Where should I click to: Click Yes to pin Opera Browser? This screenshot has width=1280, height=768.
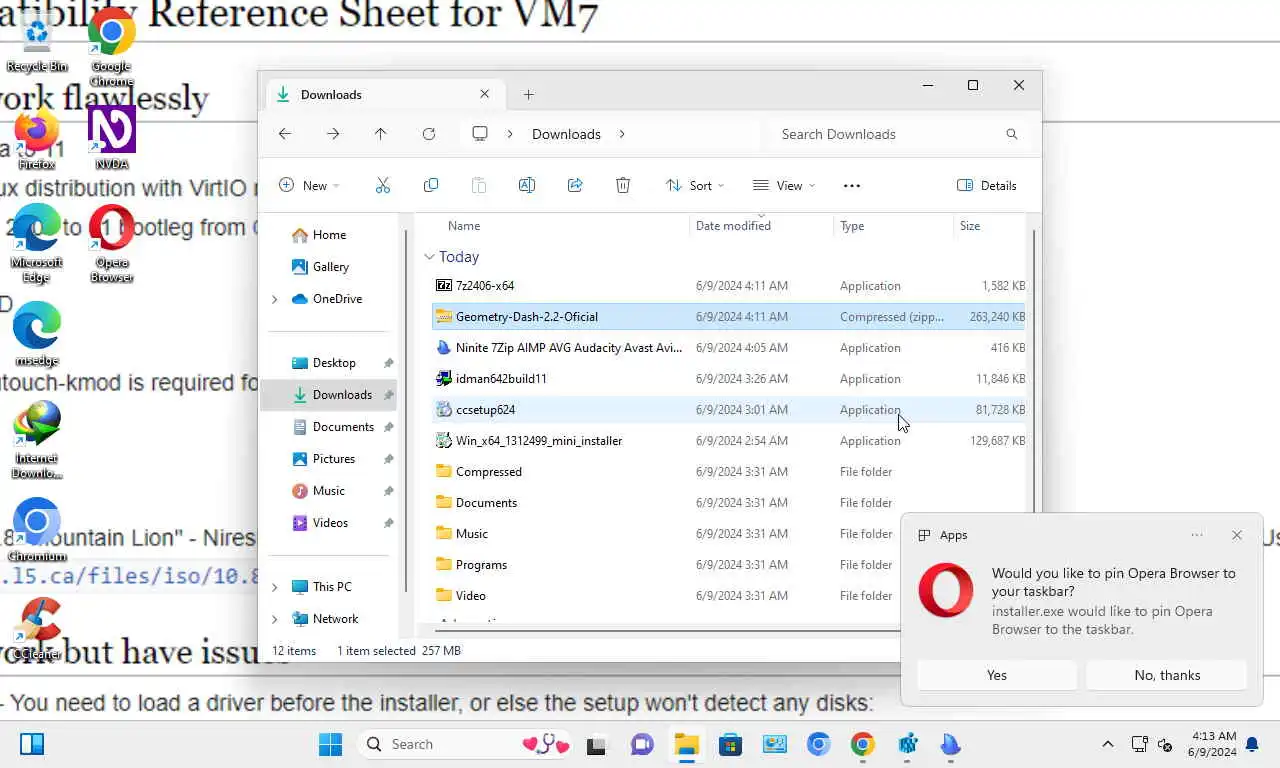coord(997,675)
